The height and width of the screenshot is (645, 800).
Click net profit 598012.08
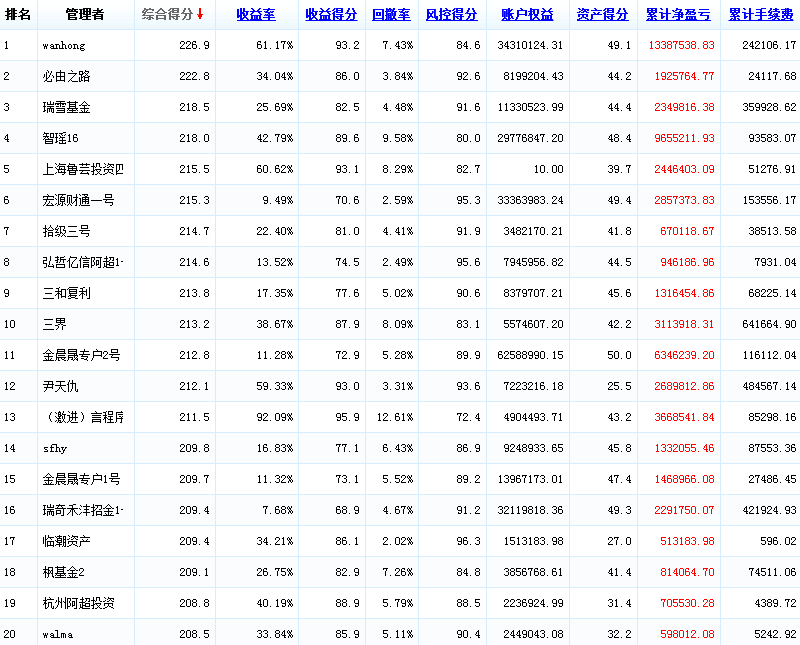687,634
